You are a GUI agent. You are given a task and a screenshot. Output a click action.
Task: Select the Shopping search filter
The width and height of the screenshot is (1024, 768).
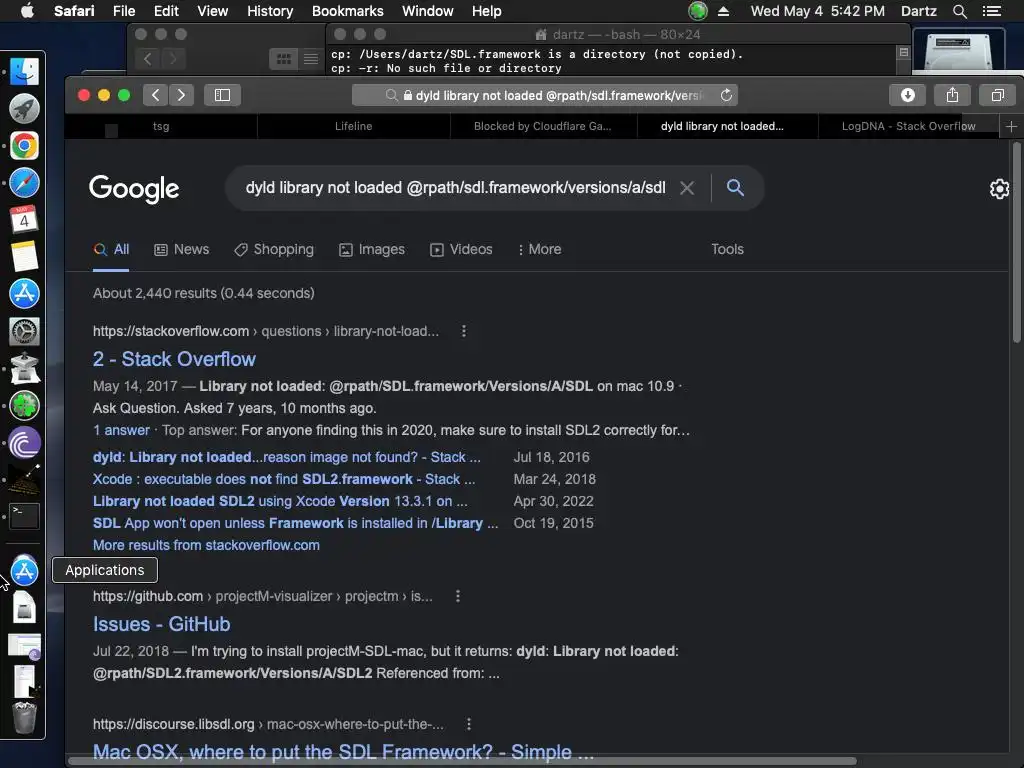tap(274, 249)
